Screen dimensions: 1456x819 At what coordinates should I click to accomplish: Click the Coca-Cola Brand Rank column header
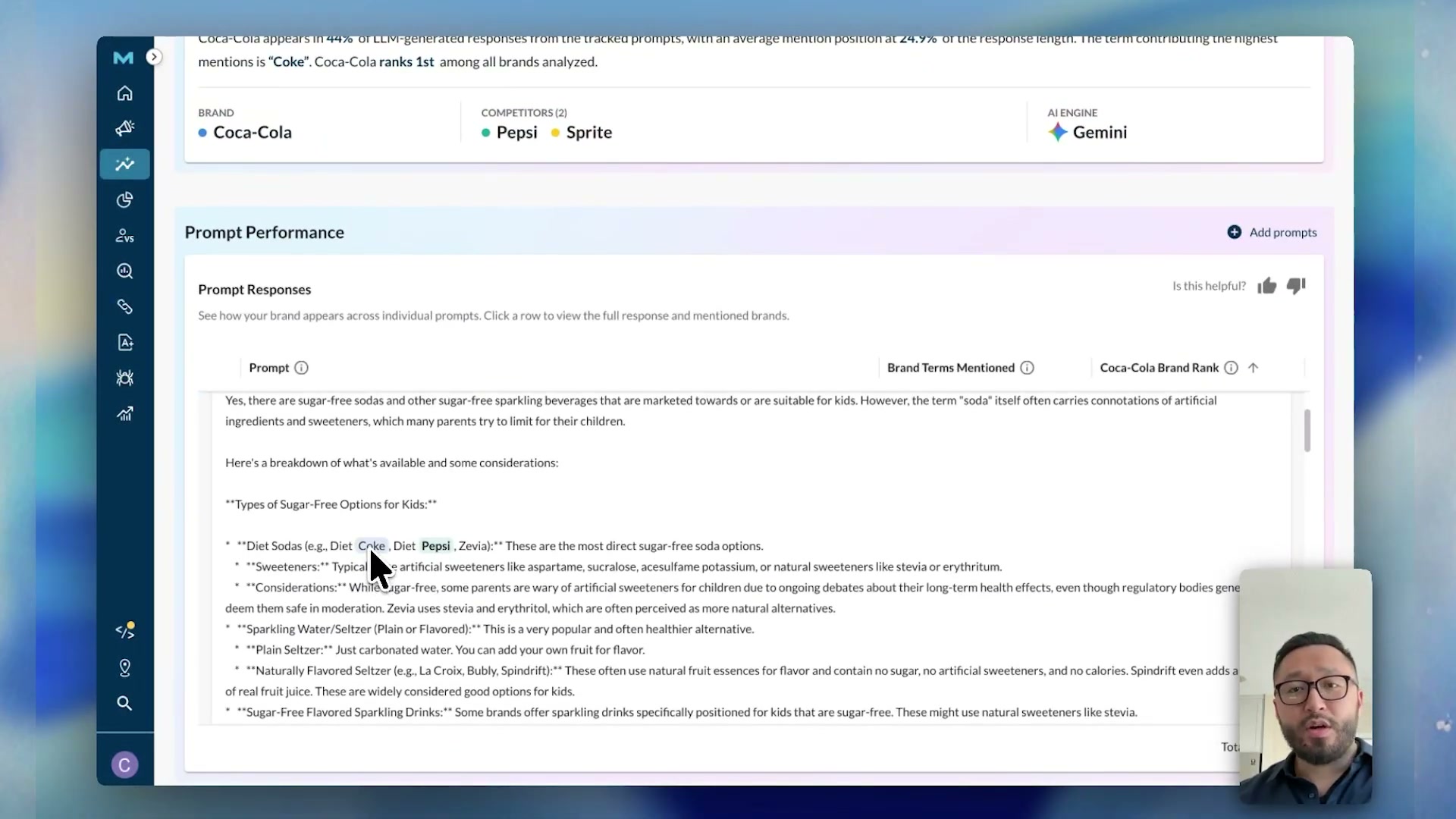coord(1159,368)
